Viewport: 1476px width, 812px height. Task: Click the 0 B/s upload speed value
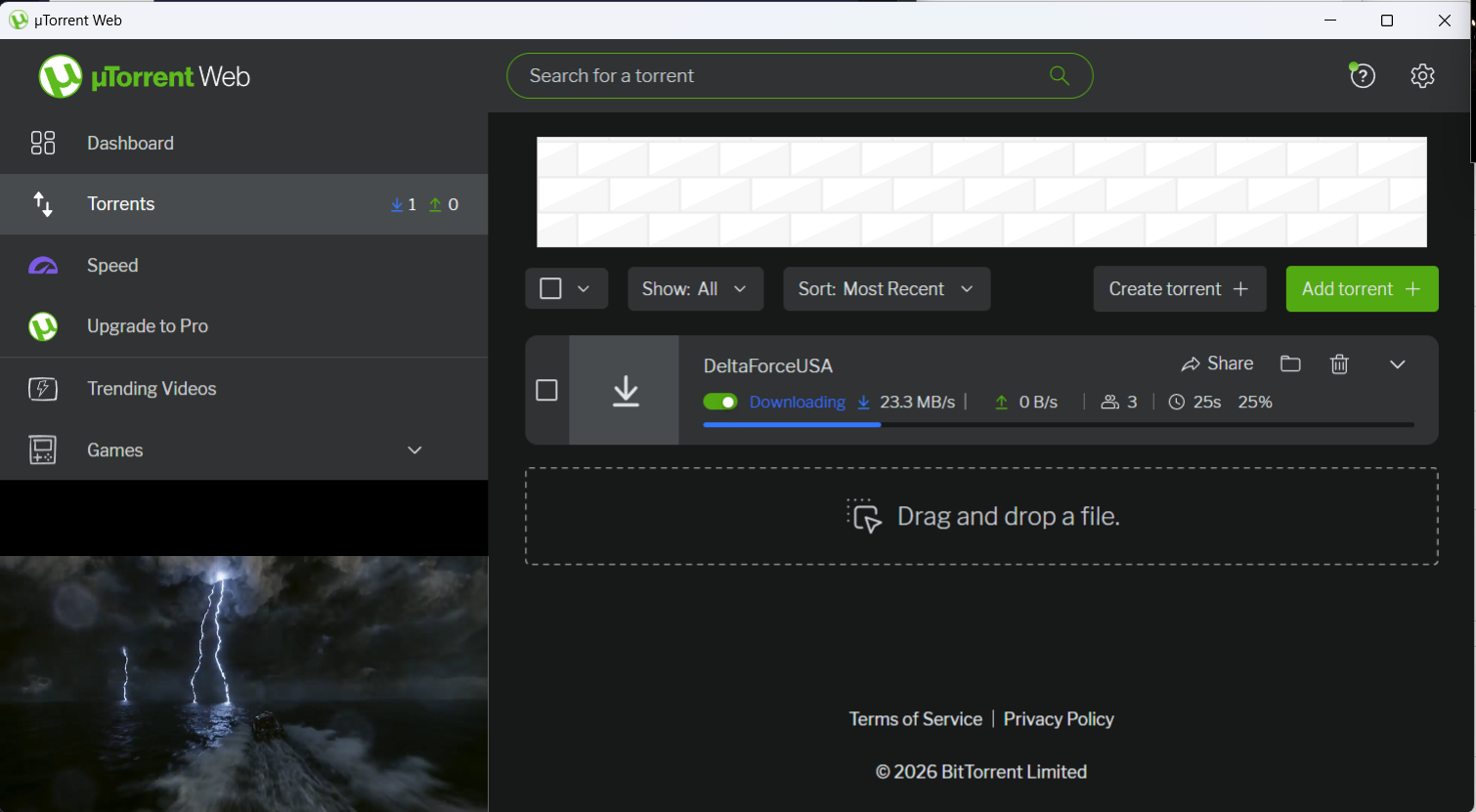point(1038,402)
